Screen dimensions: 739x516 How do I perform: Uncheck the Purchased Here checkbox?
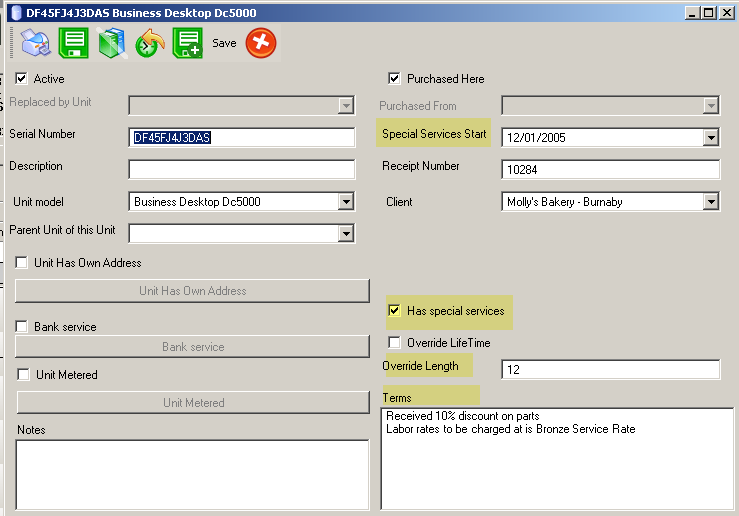394,78
